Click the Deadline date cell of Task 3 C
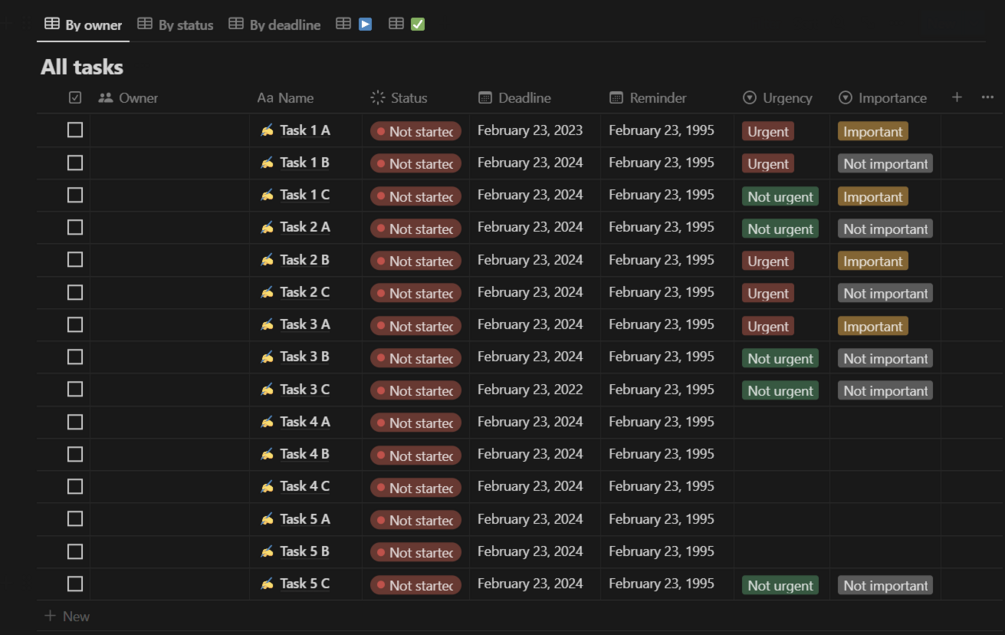The width and height of the screenshot is (1005, 635). (x=530, y=389)
